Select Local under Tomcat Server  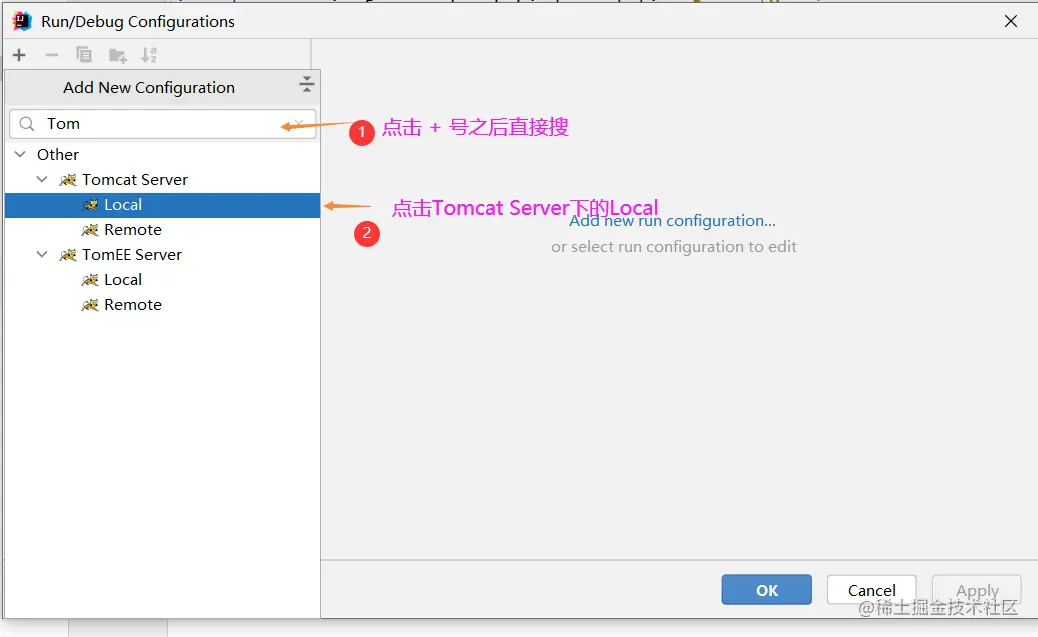[162, 205]
